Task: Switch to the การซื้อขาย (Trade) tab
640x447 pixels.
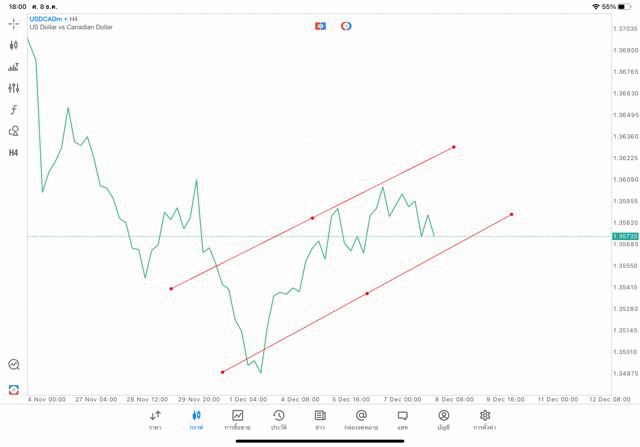Action: pyautogui.click(x=238, y=419)
